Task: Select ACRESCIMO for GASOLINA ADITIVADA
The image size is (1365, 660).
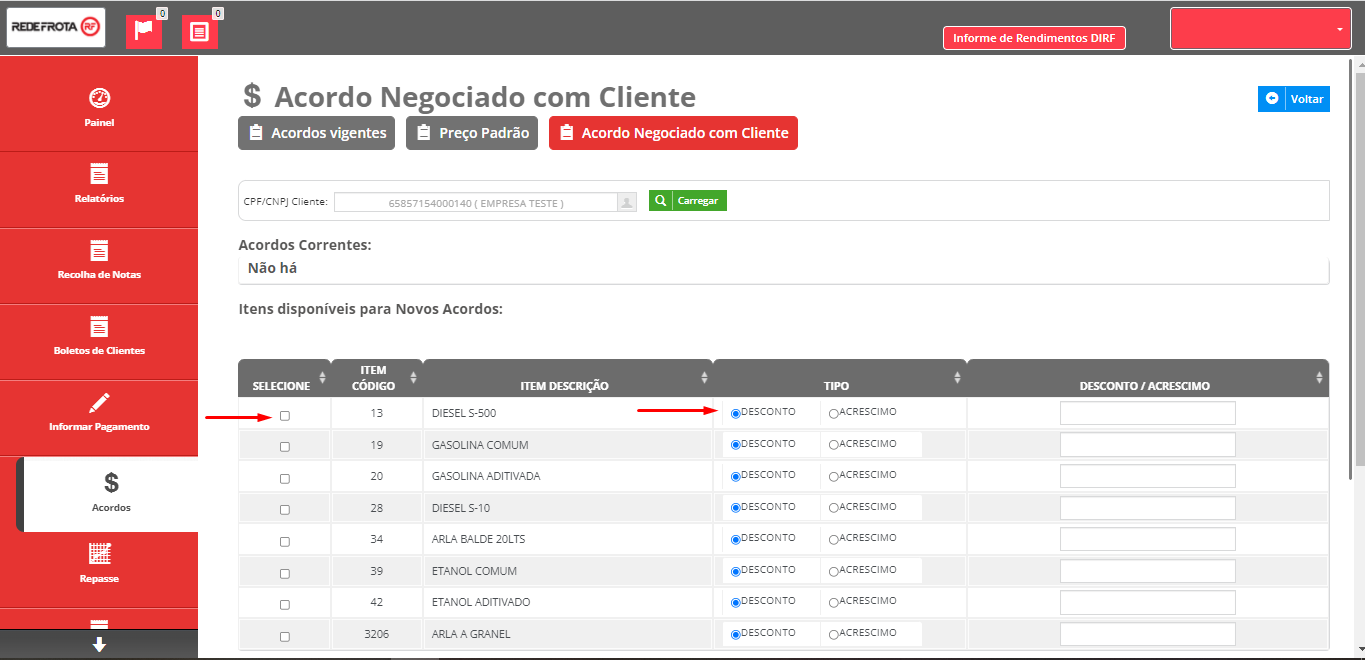Action: [x=834, y=476]
